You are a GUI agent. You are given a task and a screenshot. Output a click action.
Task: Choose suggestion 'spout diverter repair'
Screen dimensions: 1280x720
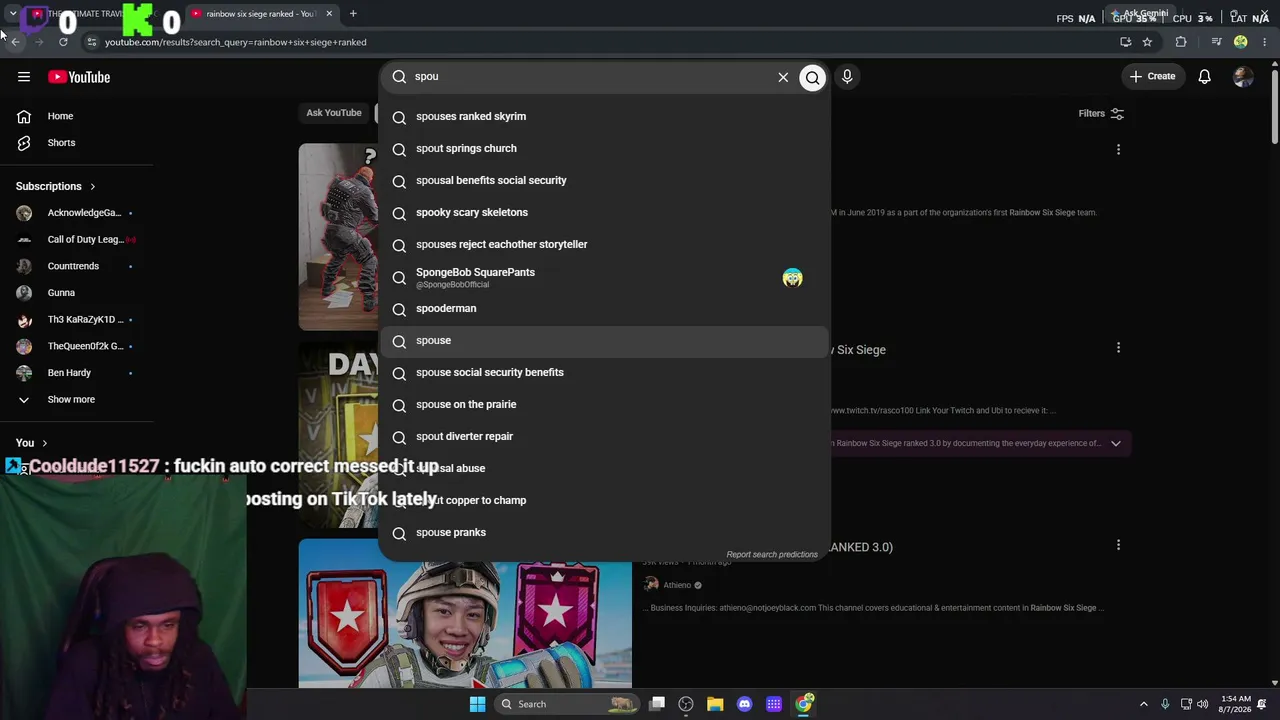coord(604,436)
